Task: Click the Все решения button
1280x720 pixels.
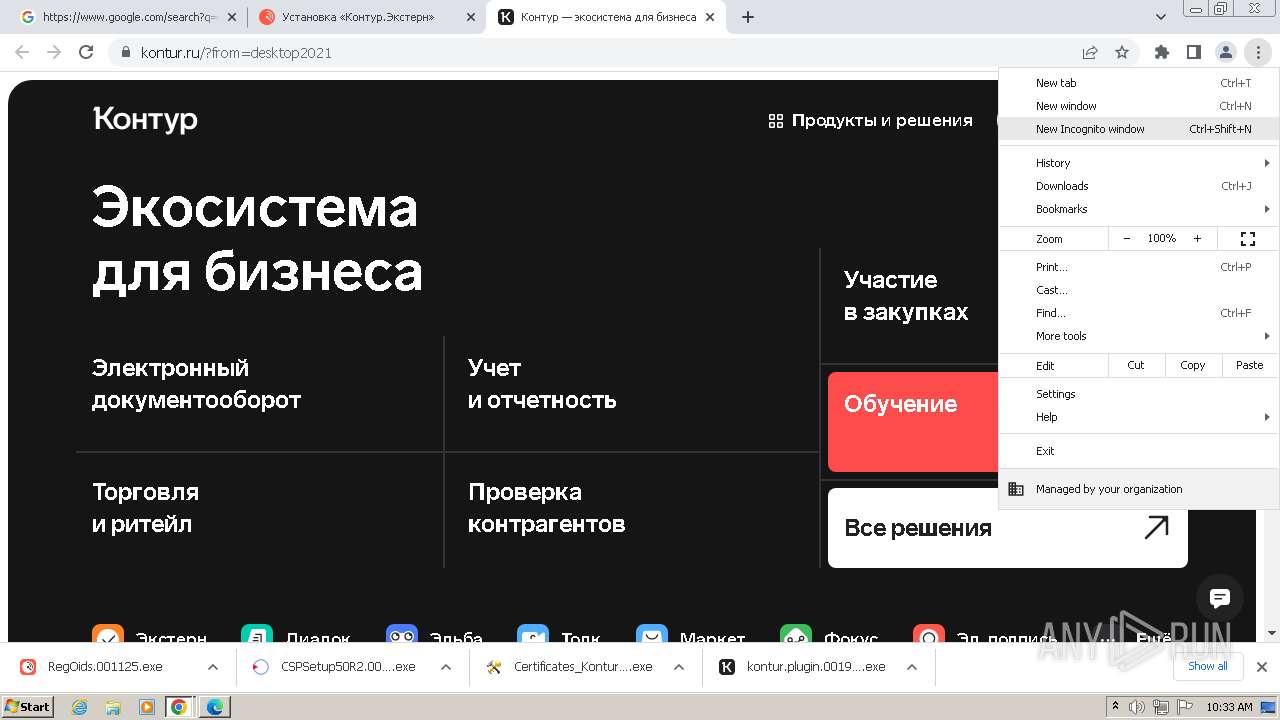Action: point(1007,528)
